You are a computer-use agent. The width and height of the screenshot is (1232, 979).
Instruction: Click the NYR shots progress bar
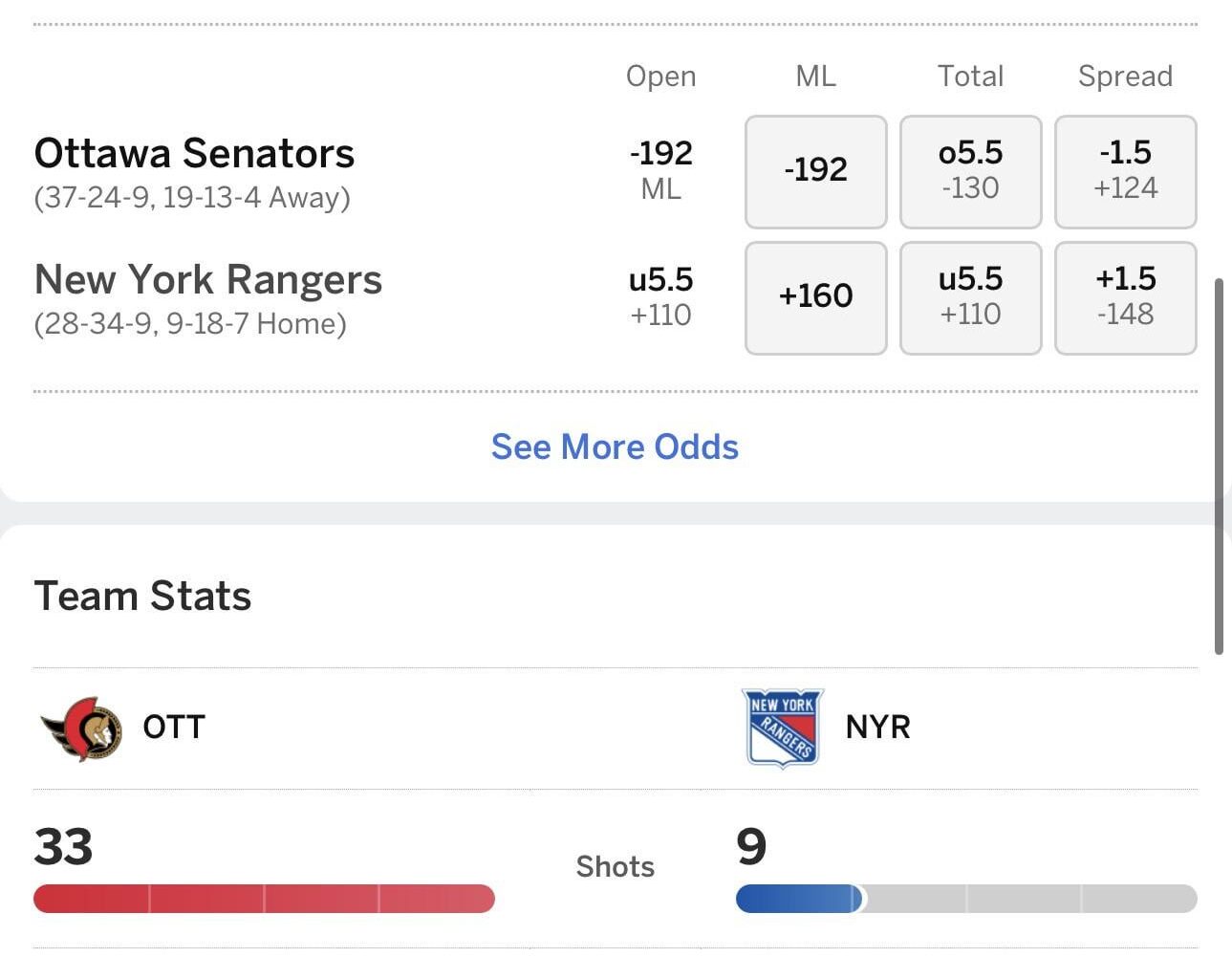[x=965, y=899]
